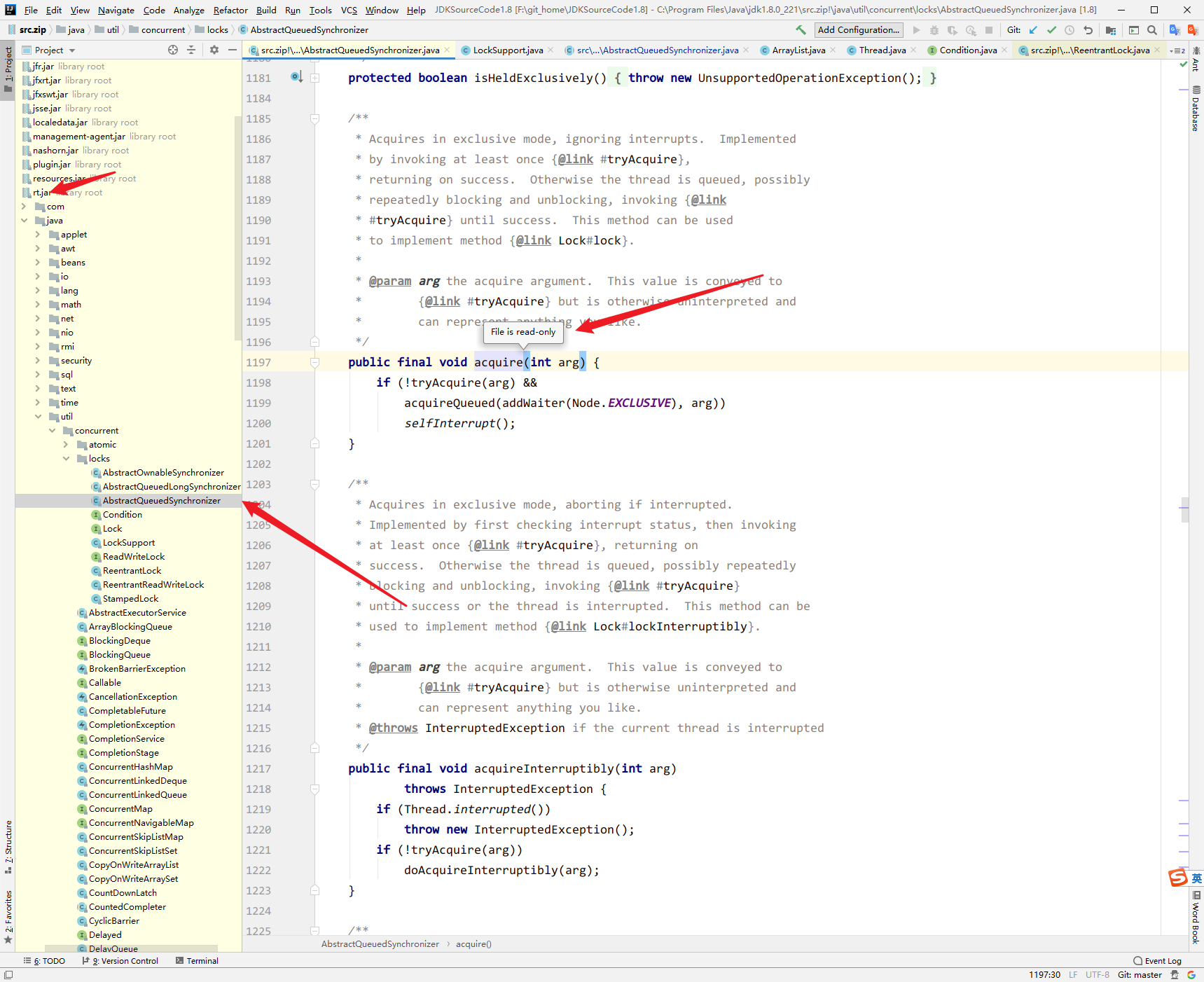Image resolution: width=1204 pixels, height=982 pixels.
Task: Switch to Thread.java tab
Action: tap(883, 50)
